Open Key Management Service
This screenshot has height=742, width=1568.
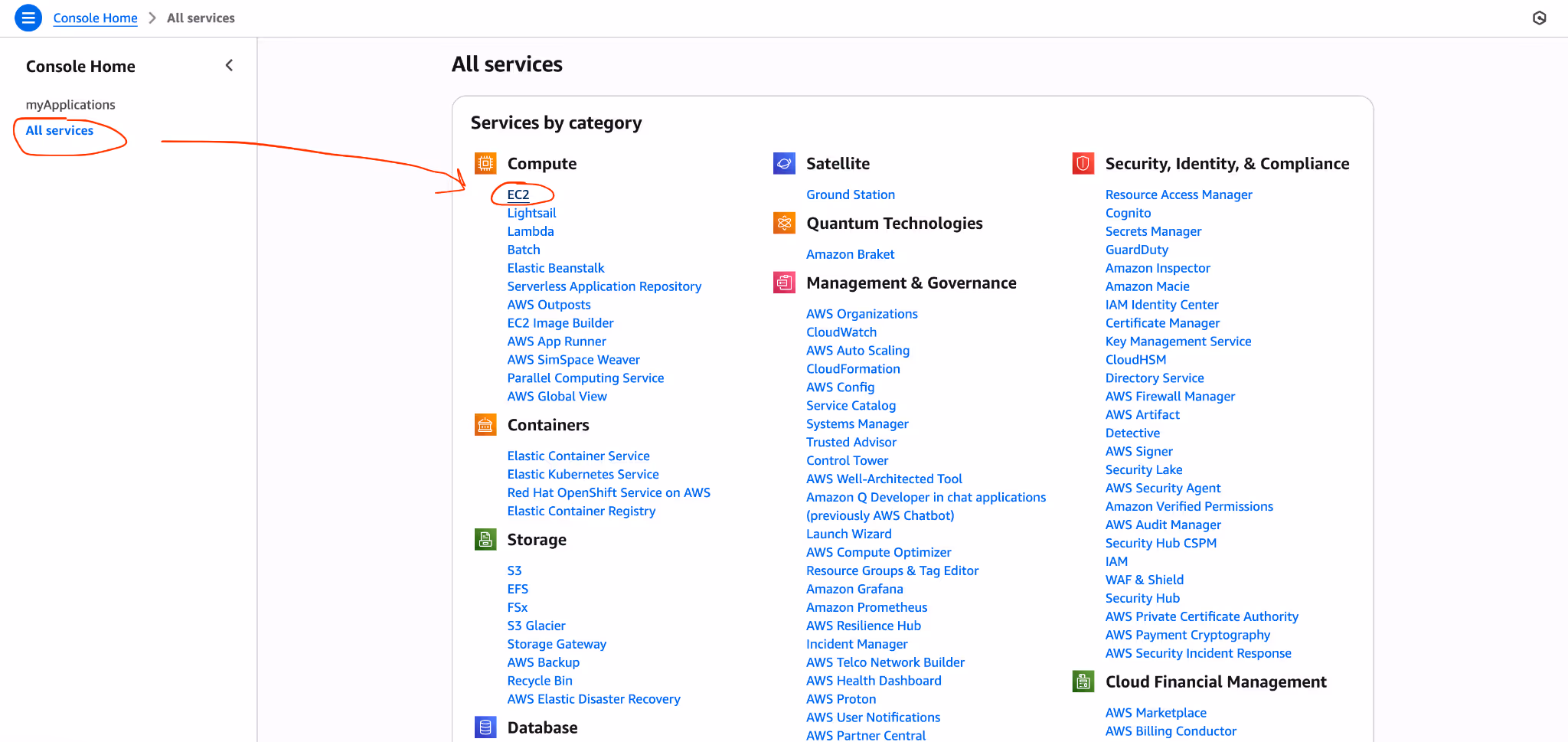click(1178, 342)
